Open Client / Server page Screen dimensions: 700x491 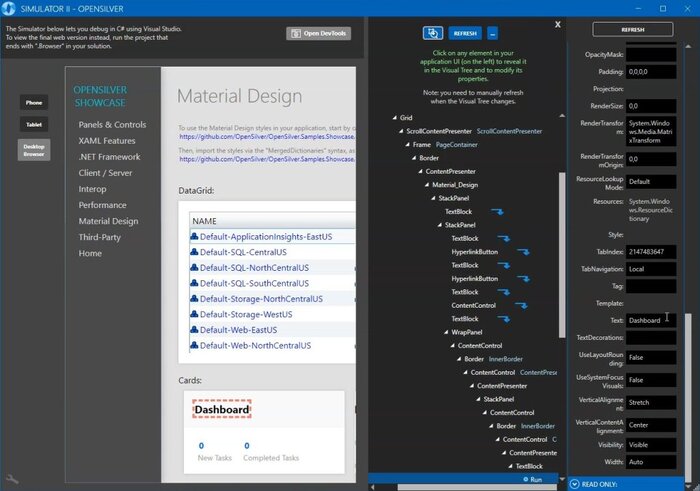105,173
